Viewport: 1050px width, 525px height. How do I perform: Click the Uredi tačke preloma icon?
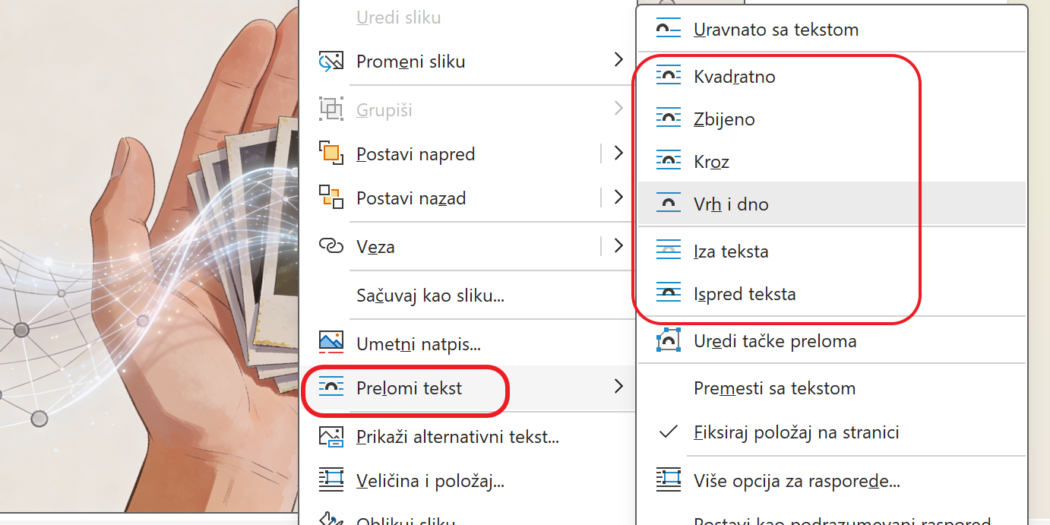667,341
